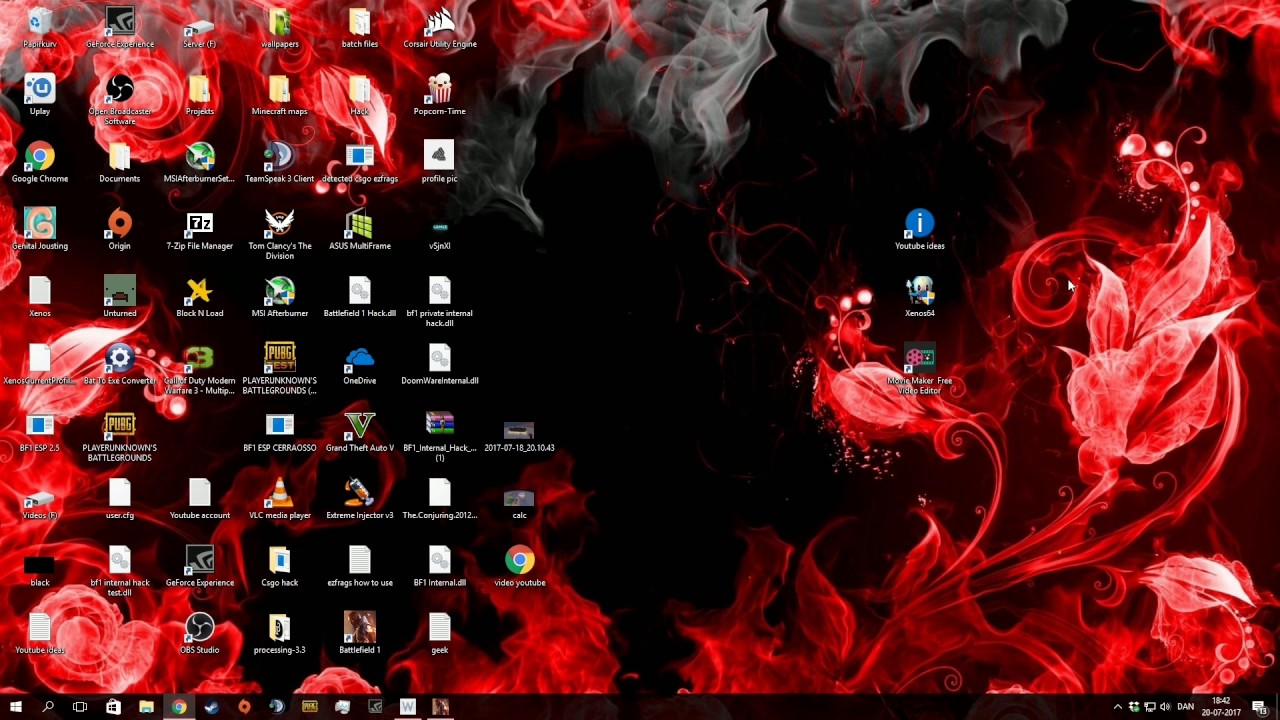Viewport: 1280px width, 720px height.
Task: Select the Unturned game icon
Action: click(x=119, y=296)
